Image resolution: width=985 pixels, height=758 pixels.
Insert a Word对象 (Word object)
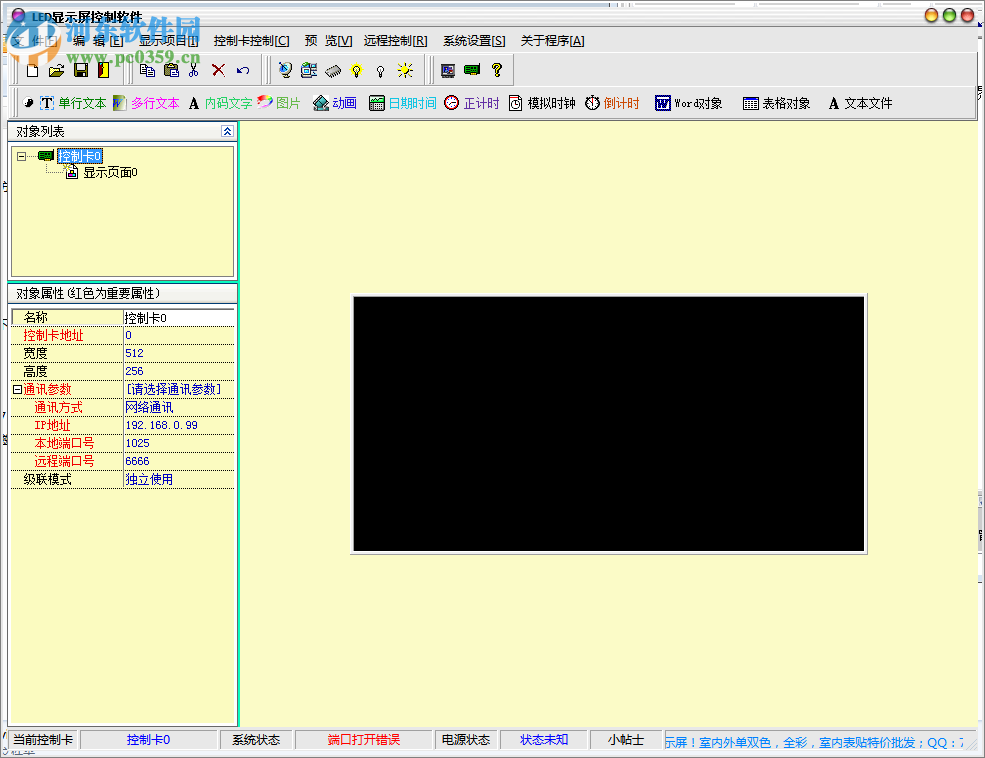(686, 103)
